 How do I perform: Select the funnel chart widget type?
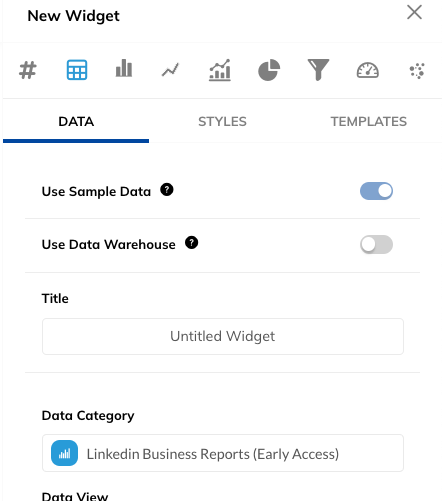[318, 70]
